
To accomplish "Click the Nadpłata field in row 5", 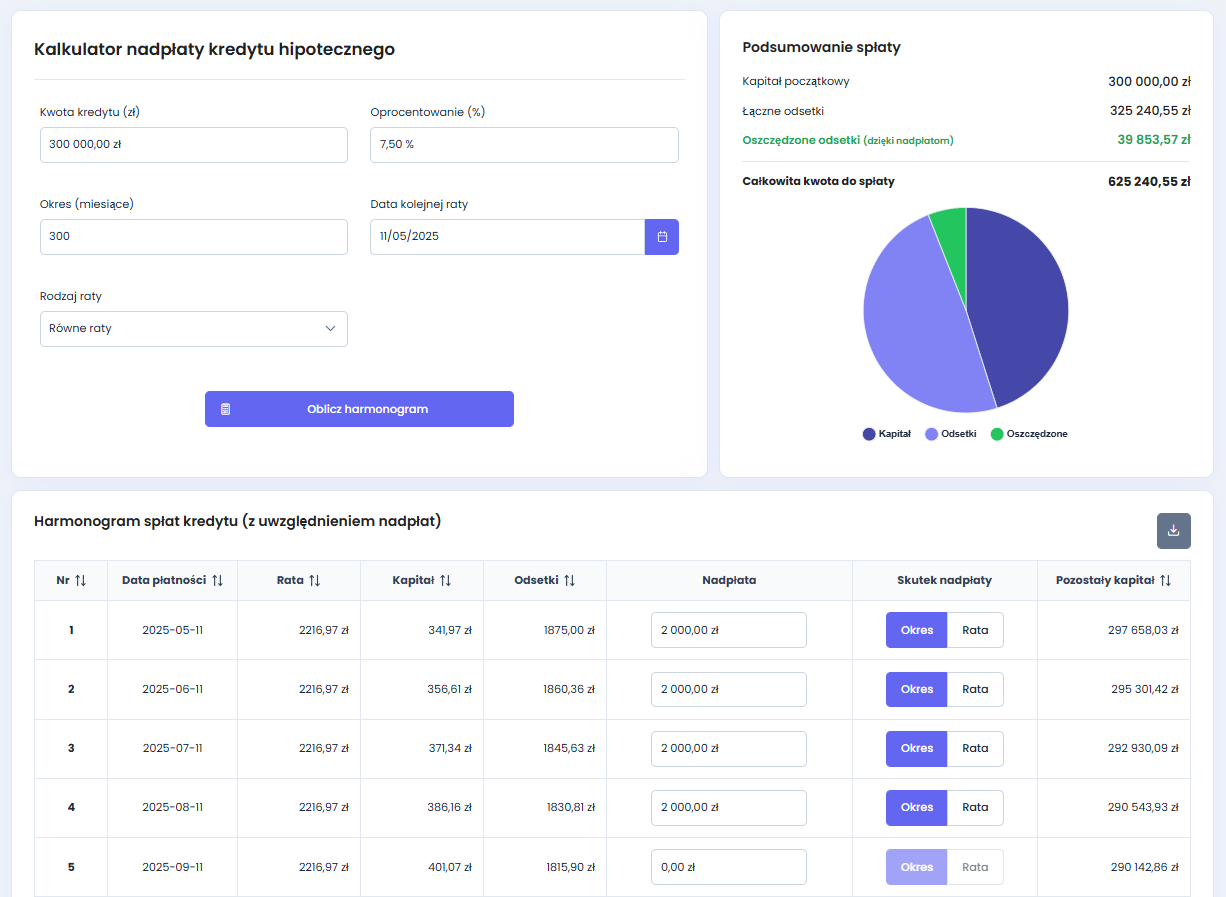I will pyautogui.click(x=728, y=866).
